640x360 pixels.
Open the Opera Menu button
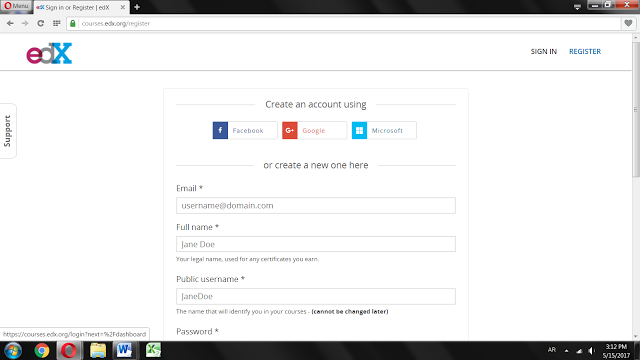[16, 6]
